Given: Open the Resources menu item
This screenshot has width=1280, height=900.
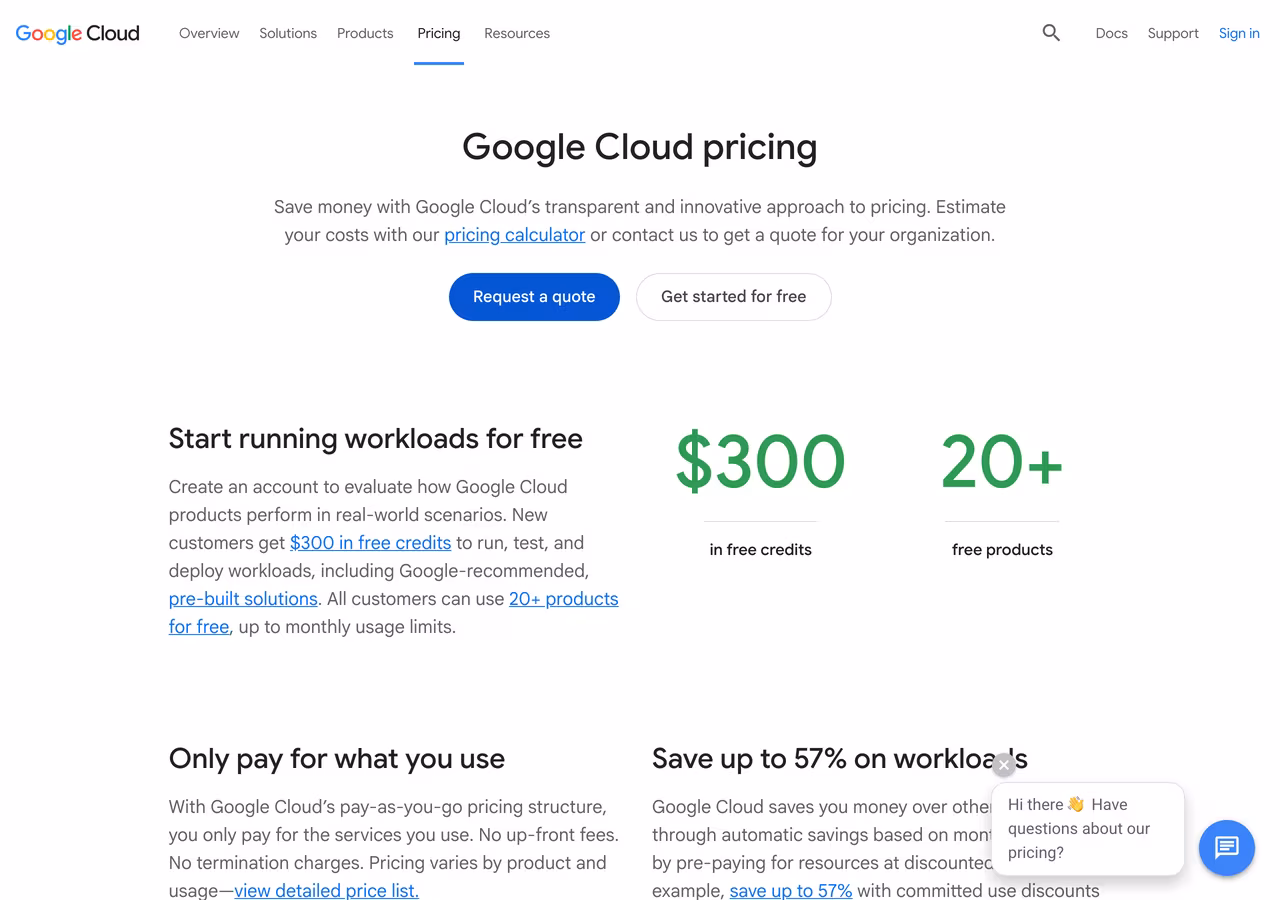Looking at the screenshot, I should coord(517,33).
